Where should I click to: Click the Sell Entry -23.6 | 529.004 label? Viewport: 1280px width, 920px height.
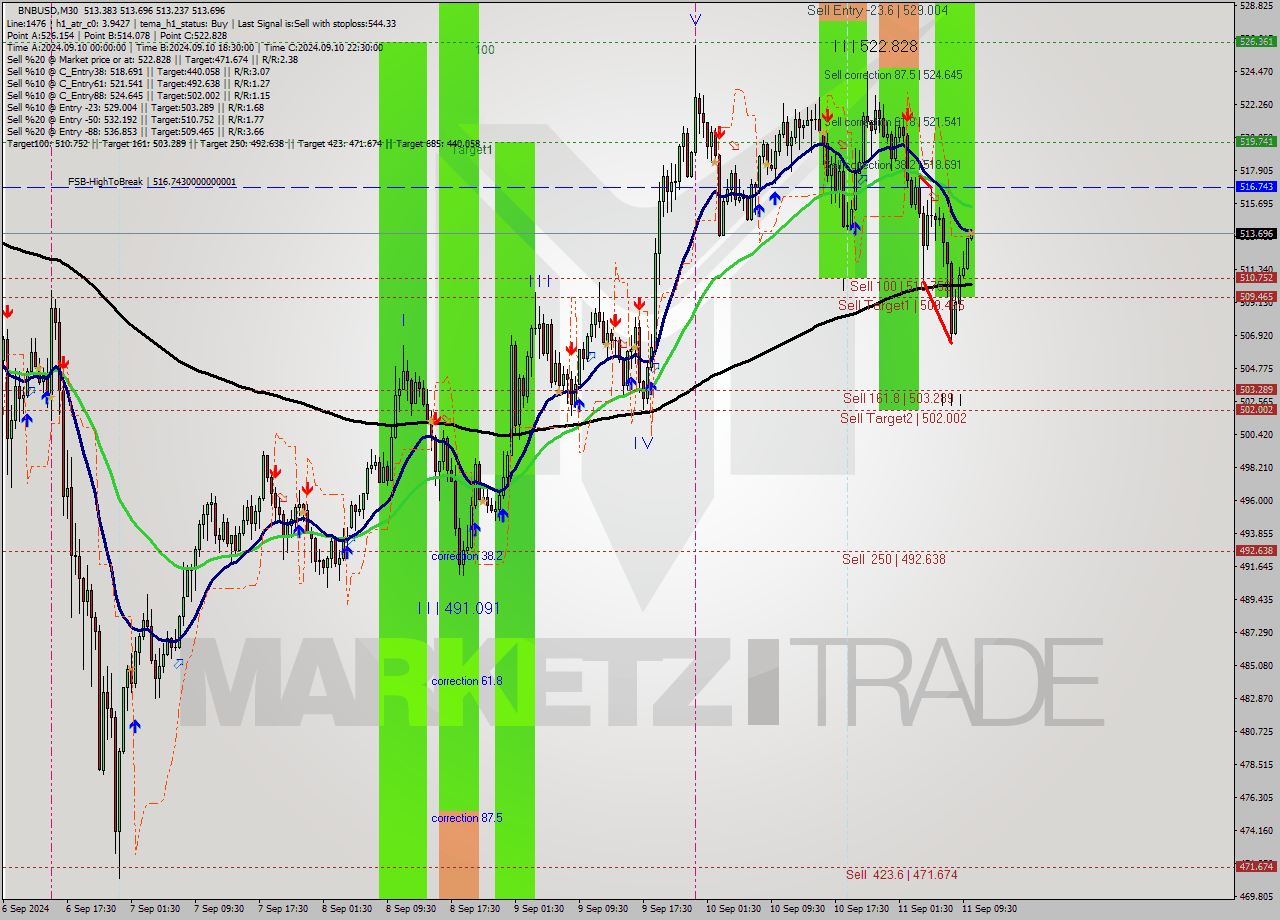(878, 10)
